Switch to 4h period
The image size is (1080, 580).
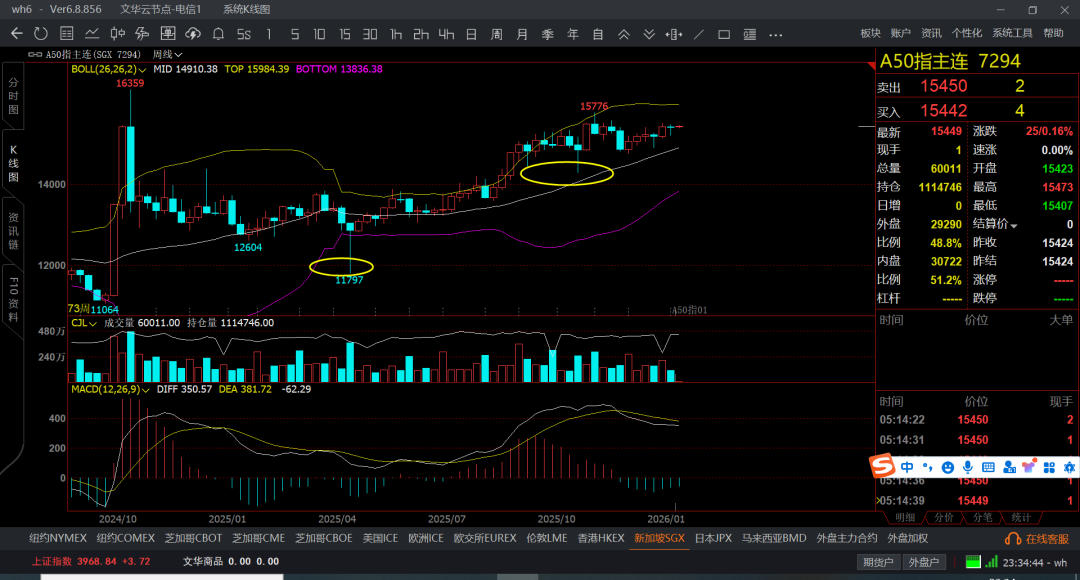click(x=446, y=34)
